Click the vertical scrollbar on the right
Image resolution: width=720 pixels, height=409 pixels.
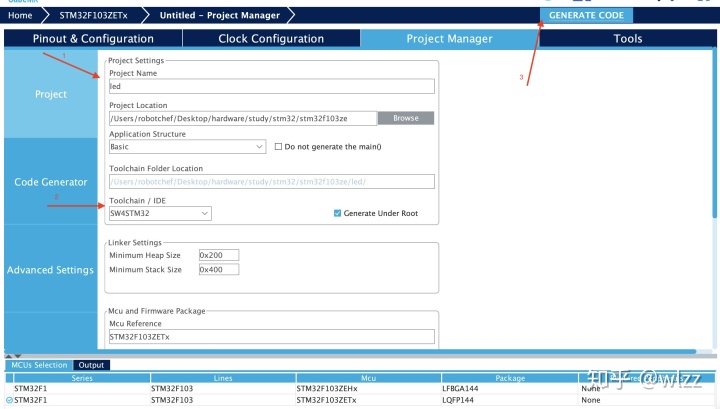[x=714, y=133]
